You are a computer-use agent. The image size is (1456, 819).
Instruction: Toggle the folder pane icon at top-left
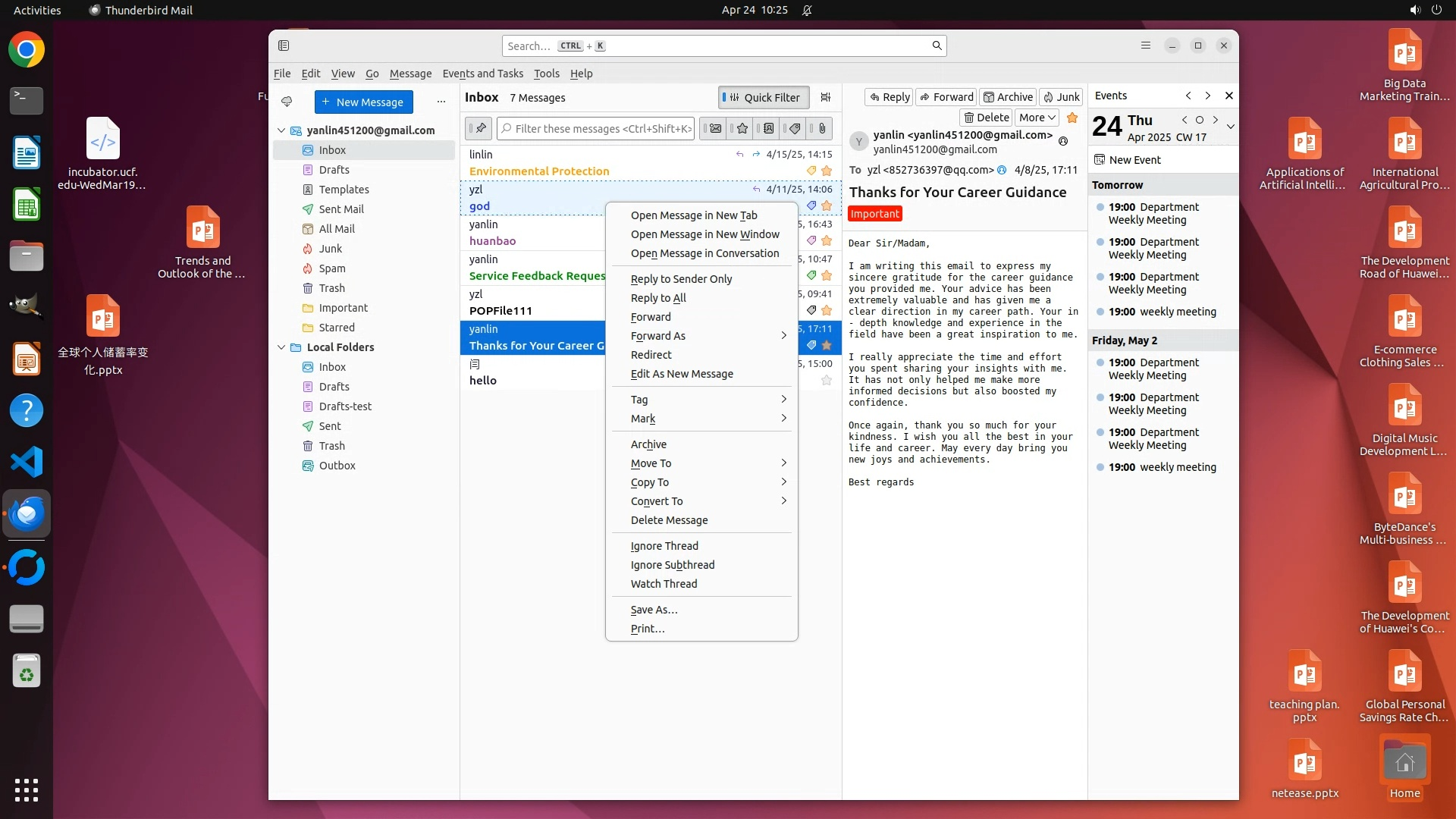(x=284, y=45)
